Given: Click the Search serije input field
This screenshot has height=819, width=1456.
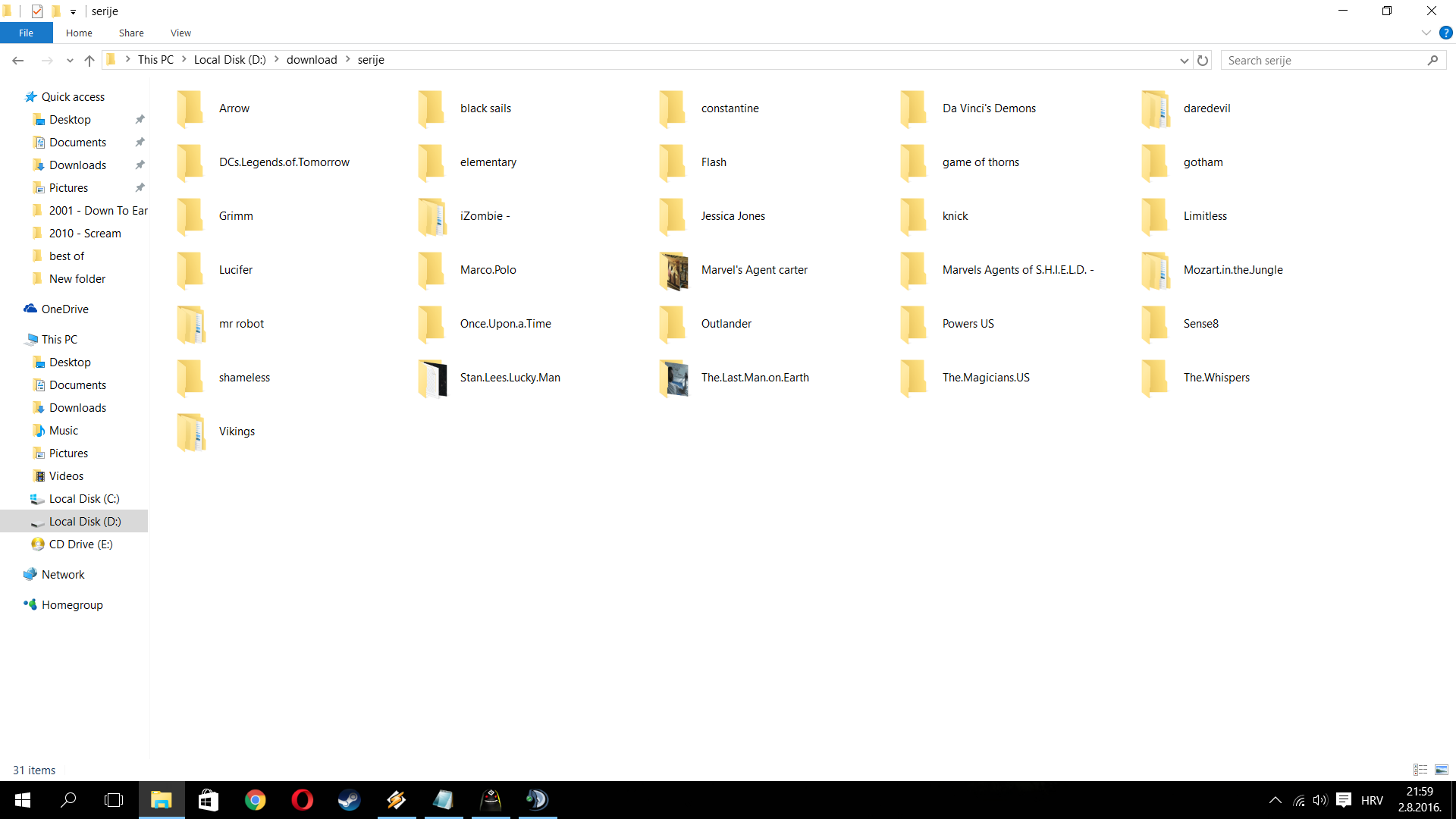Looking at the screenshot, I should [x=1323, y=60].
